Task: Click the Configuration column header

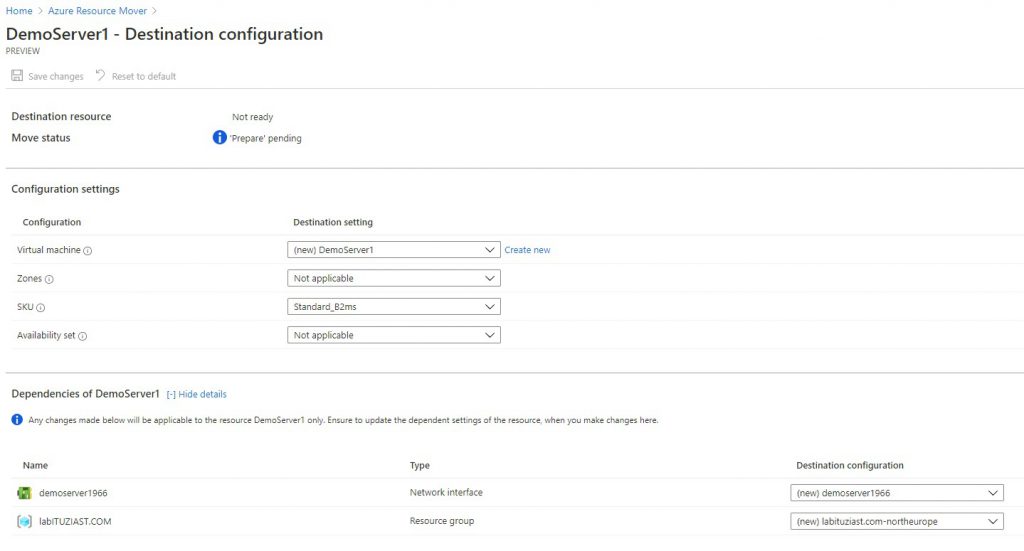Action: pyautogui.click(x=52, y=222)
